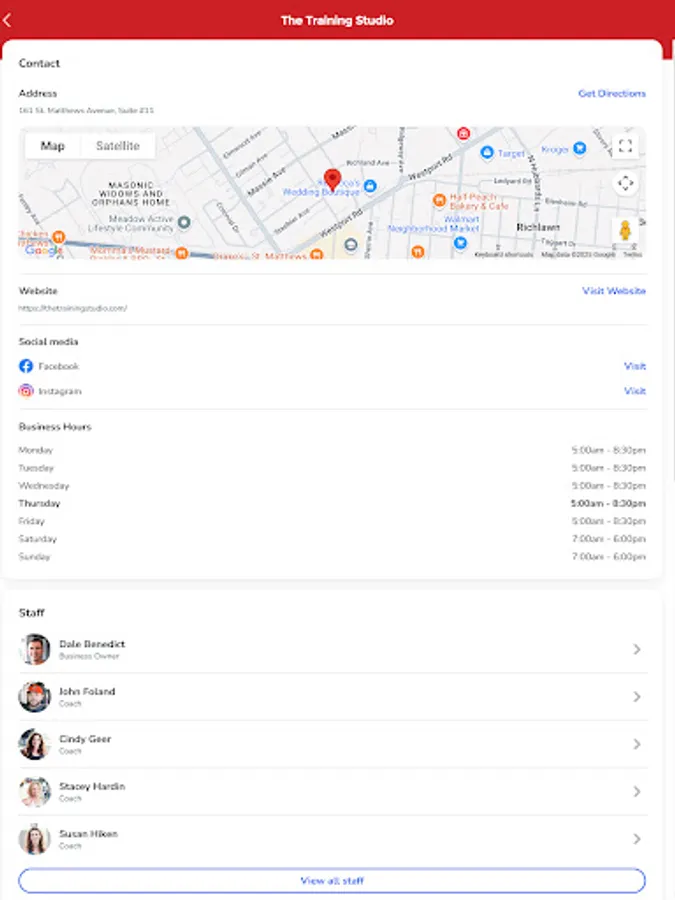Image resolution: width=675 pixels, height=900 pixels.
Task: Click the Instagram logo icon
Action: (x=26, y=391)
